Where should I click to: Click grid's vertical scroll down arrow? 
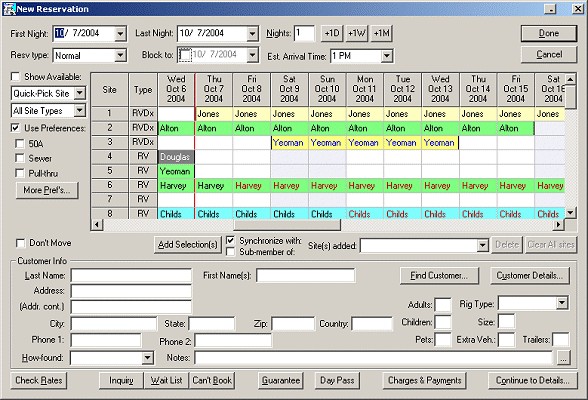click(x=570, y=213)
